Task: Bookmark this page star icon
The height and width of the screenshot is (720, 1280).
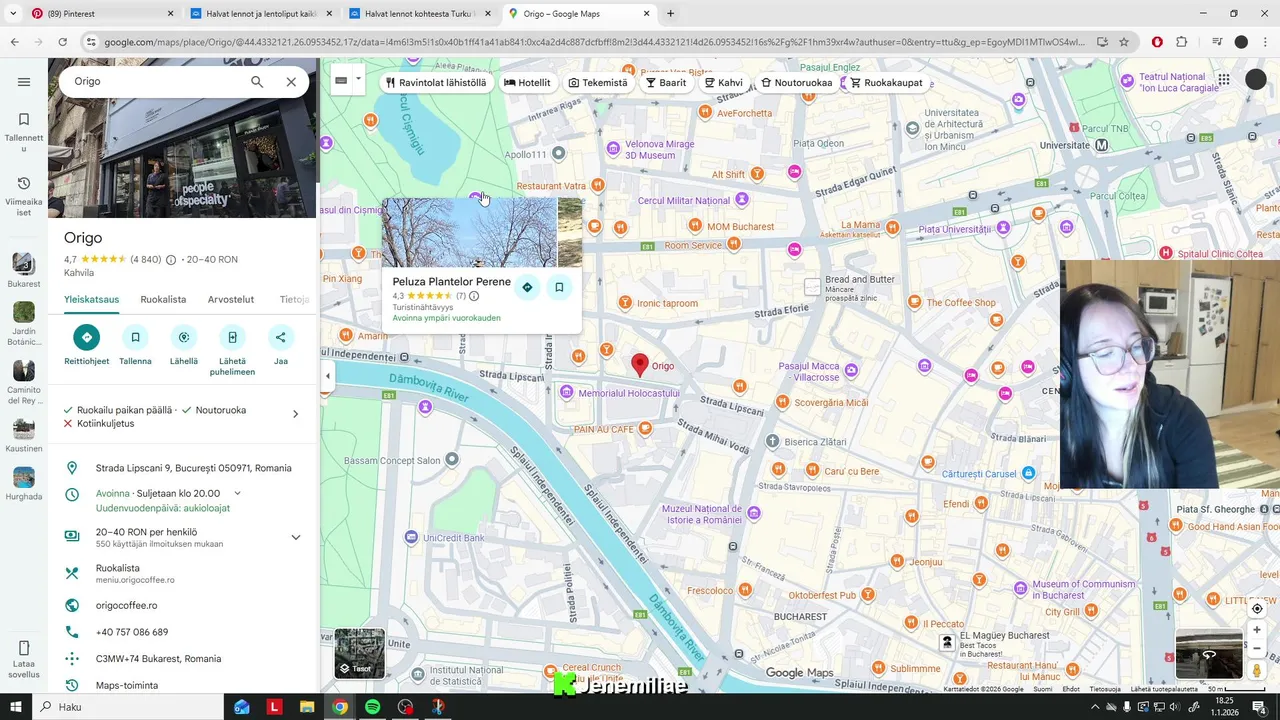Action: coord(1124,42)
